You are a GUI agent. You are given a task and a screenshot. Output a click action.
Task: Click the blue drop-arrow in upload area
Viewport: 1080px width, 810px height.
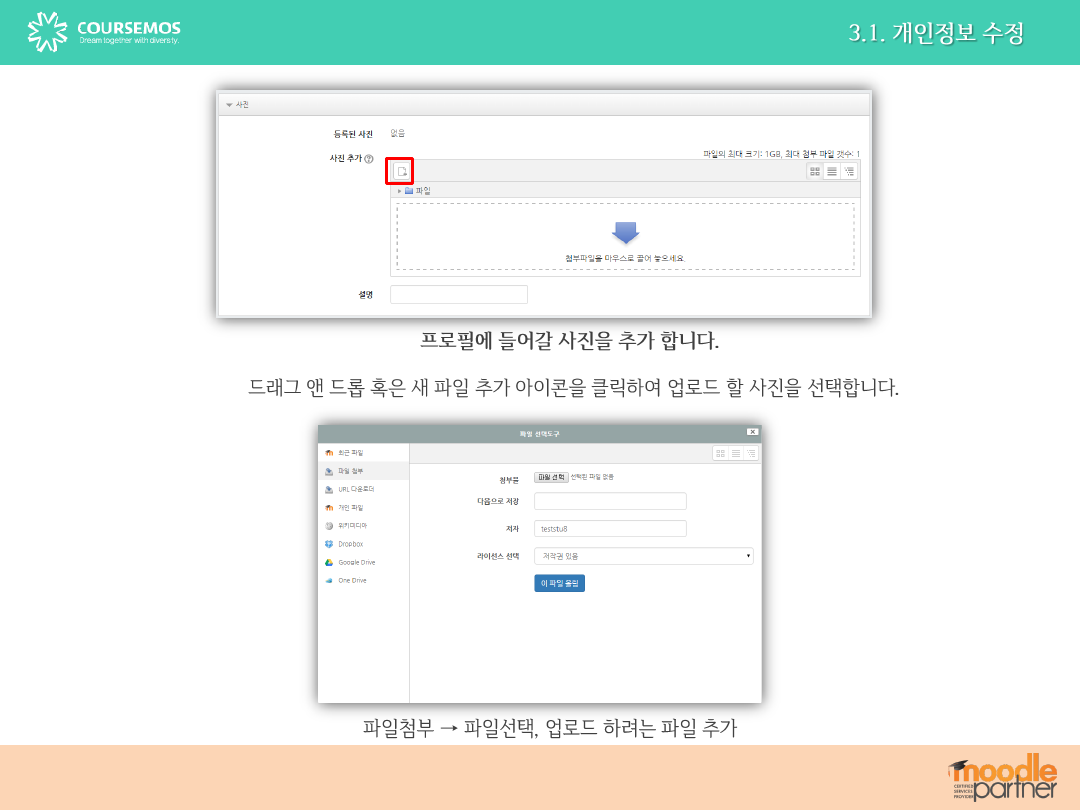tap(625, 233)
